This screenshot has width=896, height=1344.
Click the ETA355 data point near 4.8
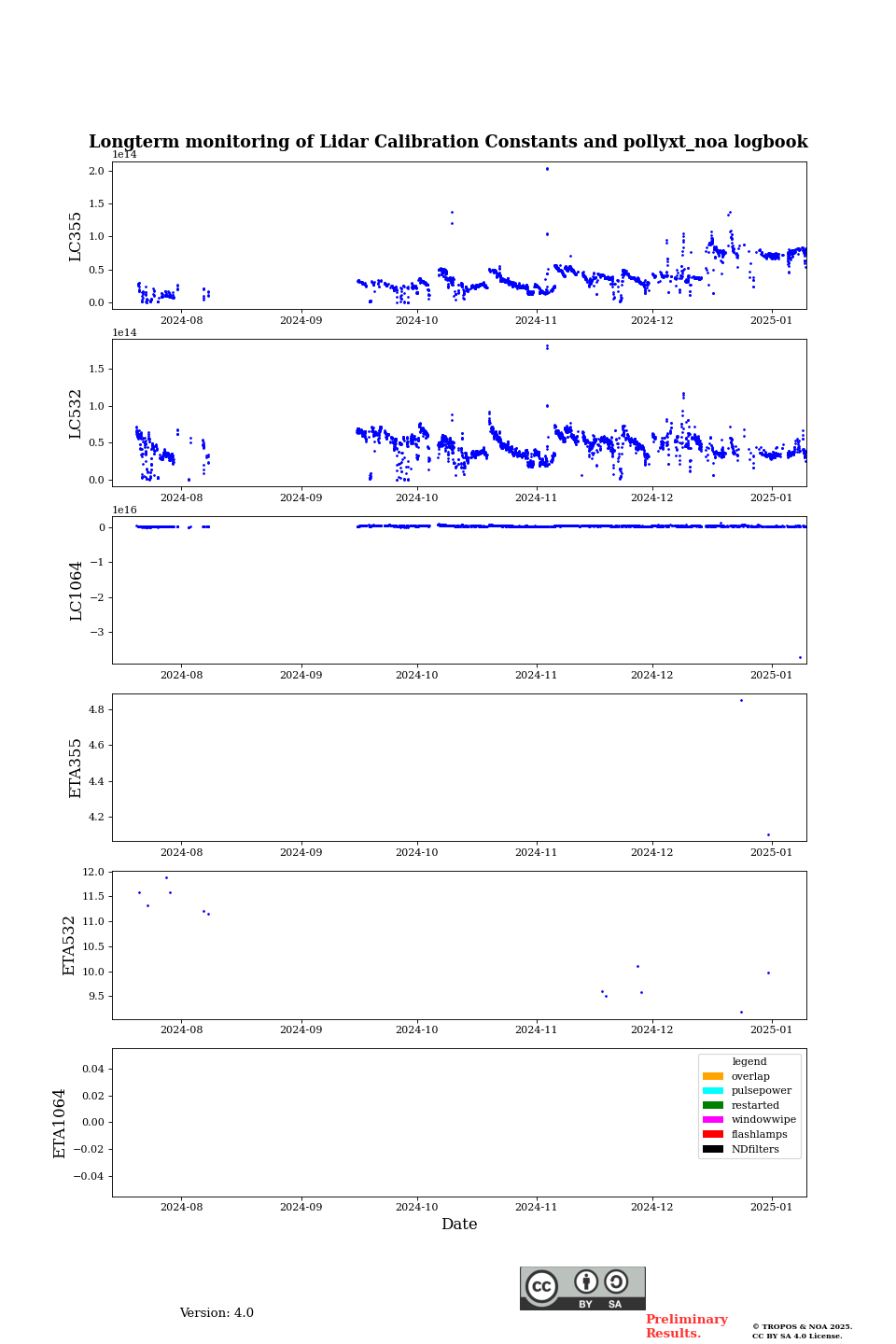point(742,700)
